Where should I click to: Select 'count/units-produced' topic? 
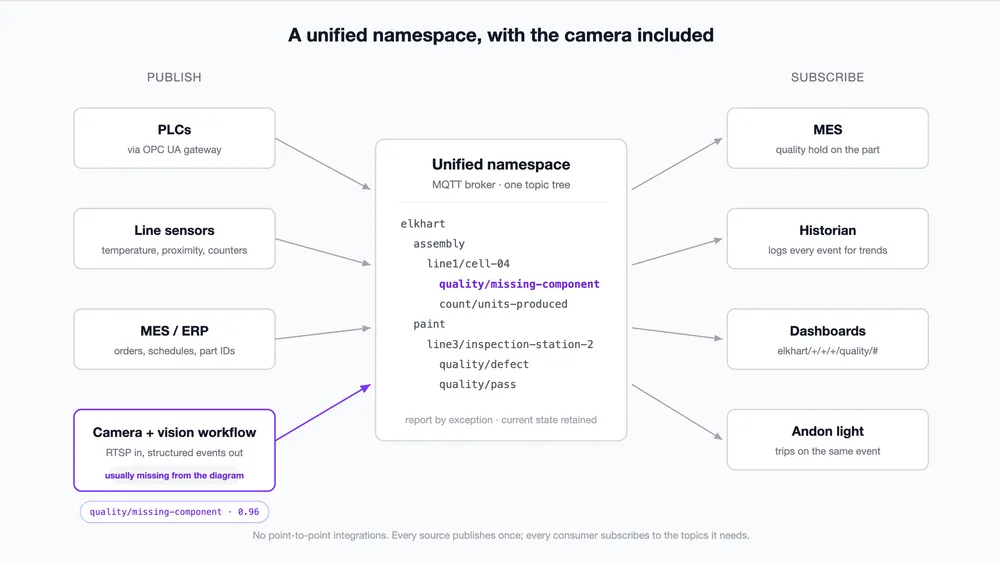[x=503, y=304]
